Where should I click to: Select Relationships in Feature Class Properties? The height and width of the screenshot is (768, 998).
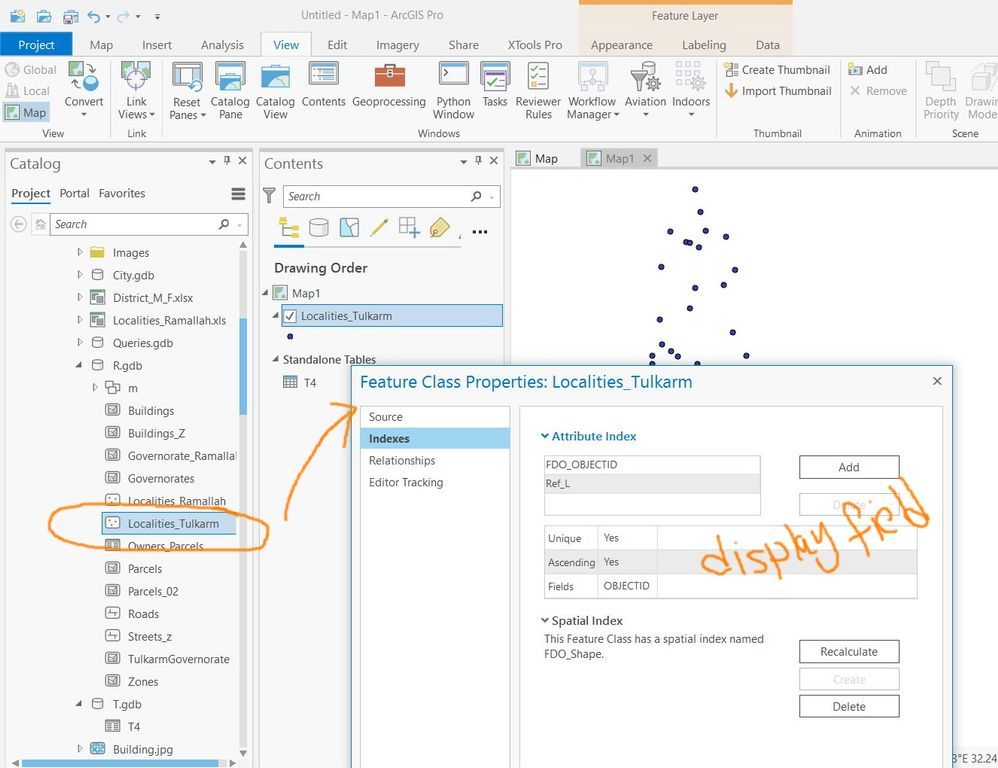tap(402, 461)
